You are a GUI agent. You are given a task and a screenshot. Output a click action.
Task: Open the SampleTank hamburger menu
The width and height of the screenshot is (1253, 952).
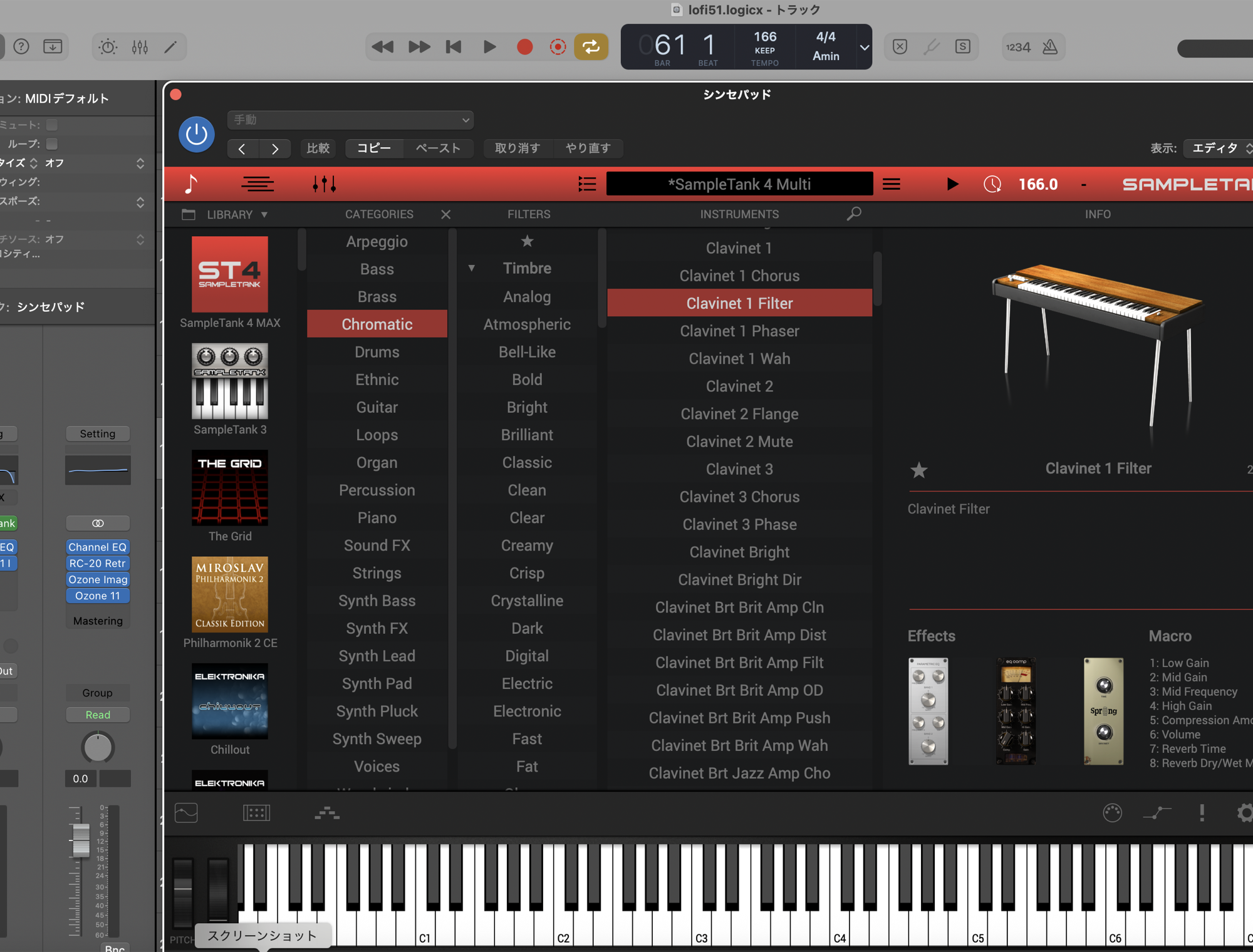[x=892, y=184]
